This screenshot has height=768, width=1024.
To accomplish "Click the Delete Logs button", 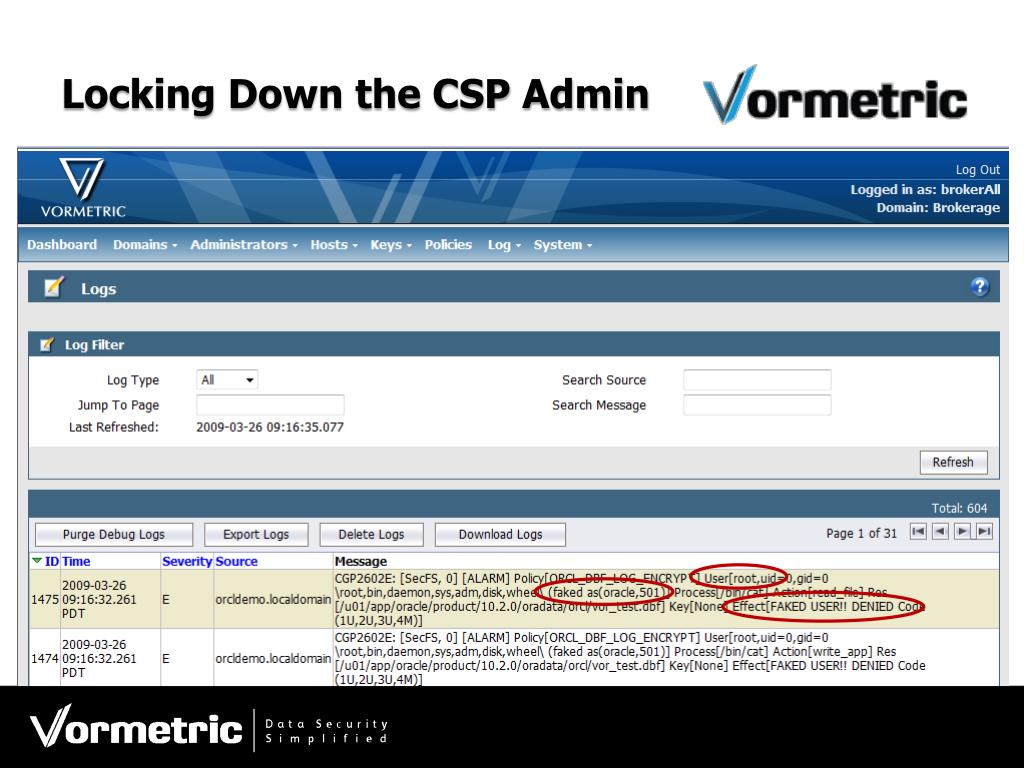I will [x=371, y=534].
